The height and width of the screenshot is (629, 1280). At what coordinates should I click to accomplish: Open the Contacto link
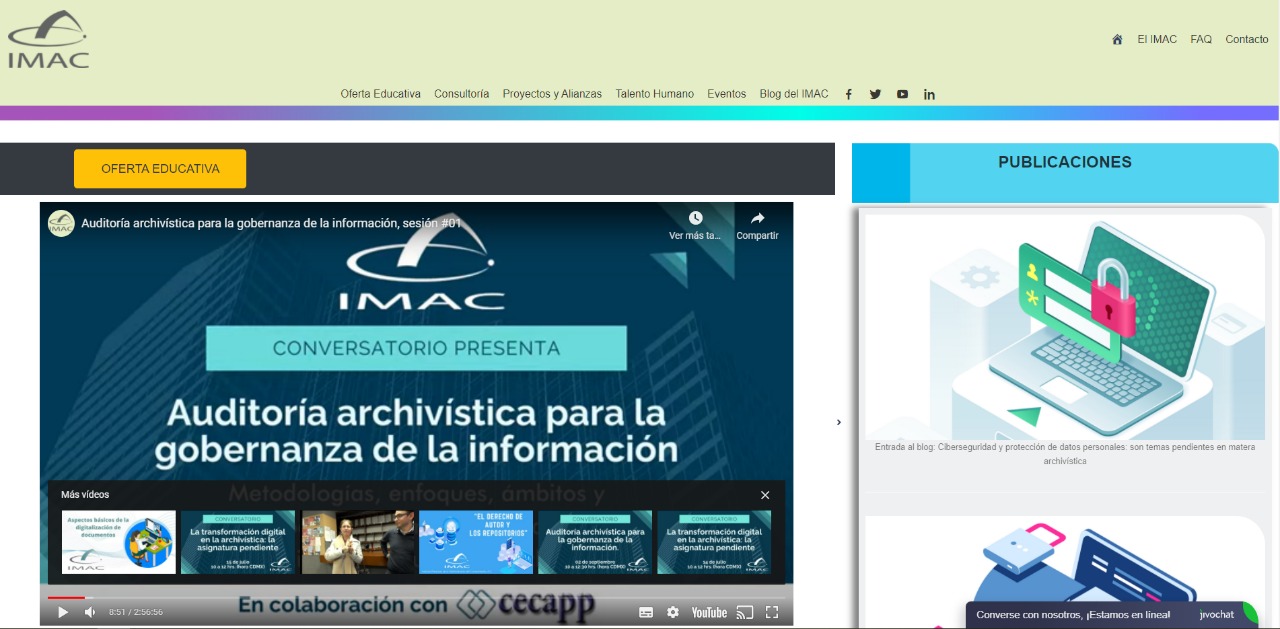1247,40
